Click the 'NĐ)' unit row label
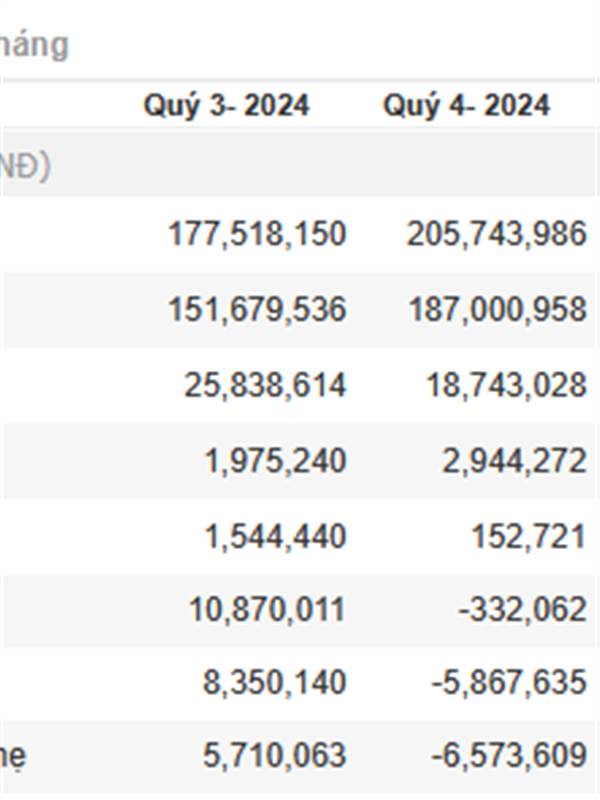This screenshot has height=800, width=600. click(25, 166)
